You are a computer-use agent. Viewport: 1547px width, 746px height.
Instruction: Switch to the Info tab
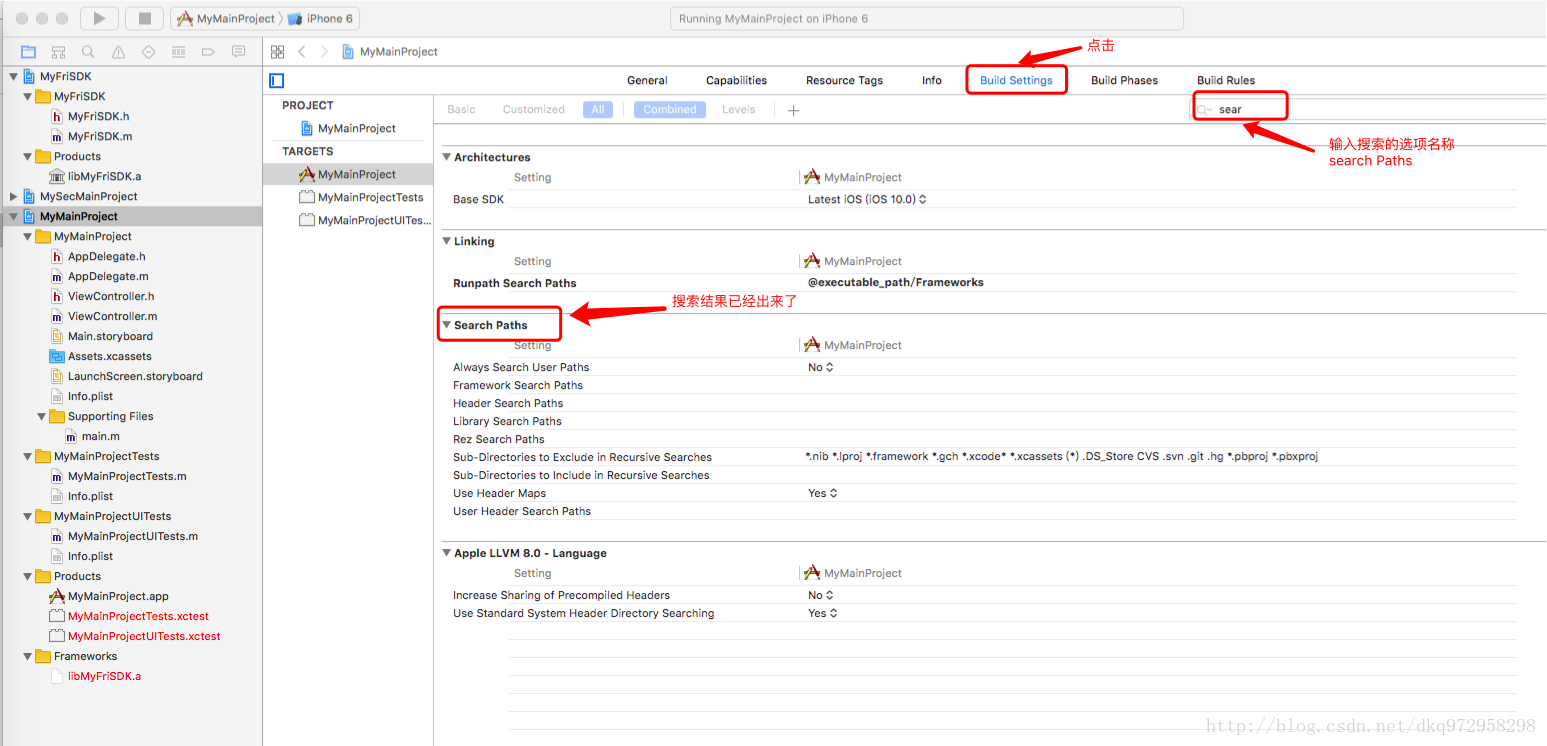click(x=932, y=80)
